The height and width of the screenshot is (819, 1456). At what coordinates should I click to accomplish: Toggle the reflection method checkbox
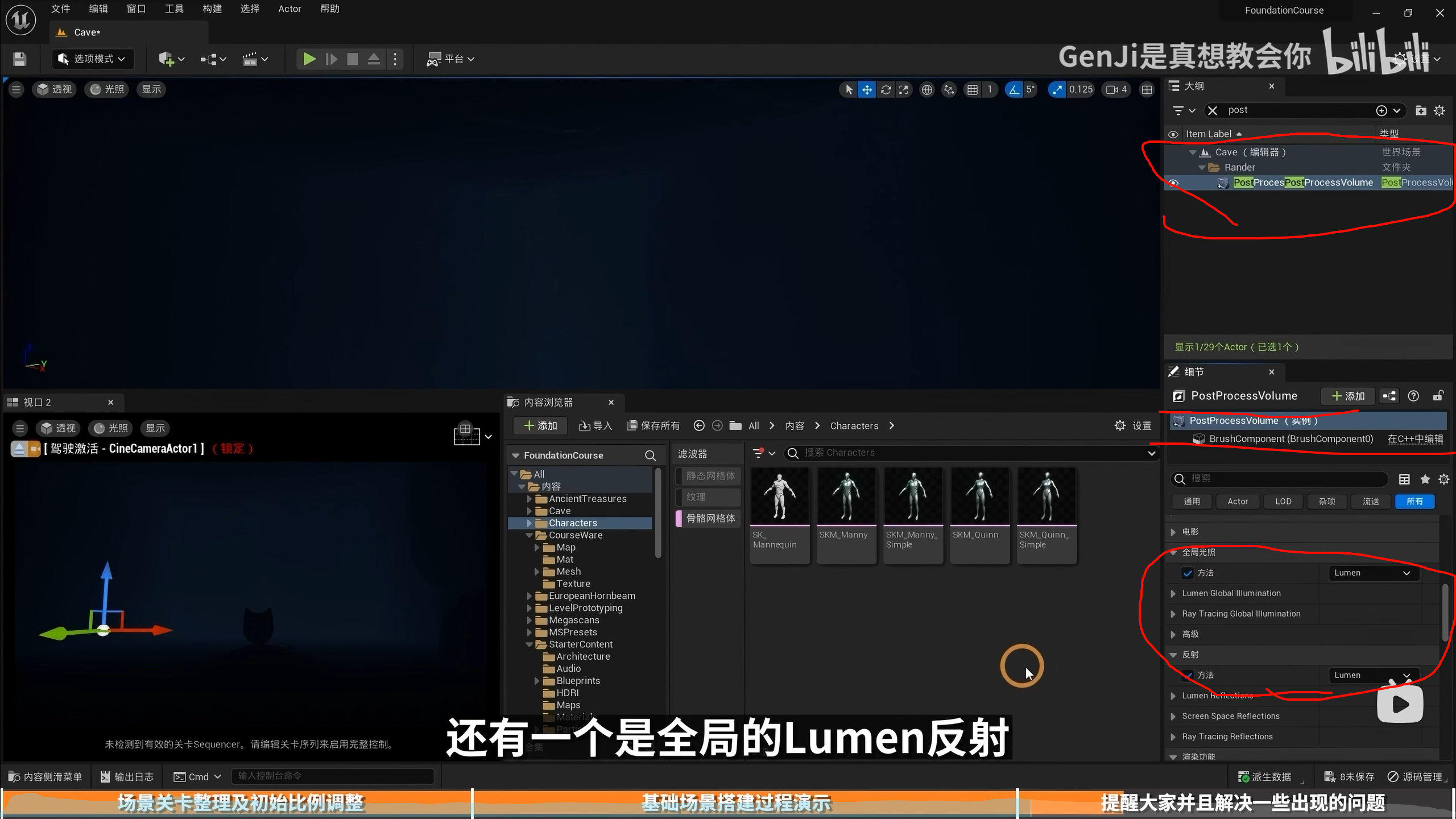click(1188, 675)
